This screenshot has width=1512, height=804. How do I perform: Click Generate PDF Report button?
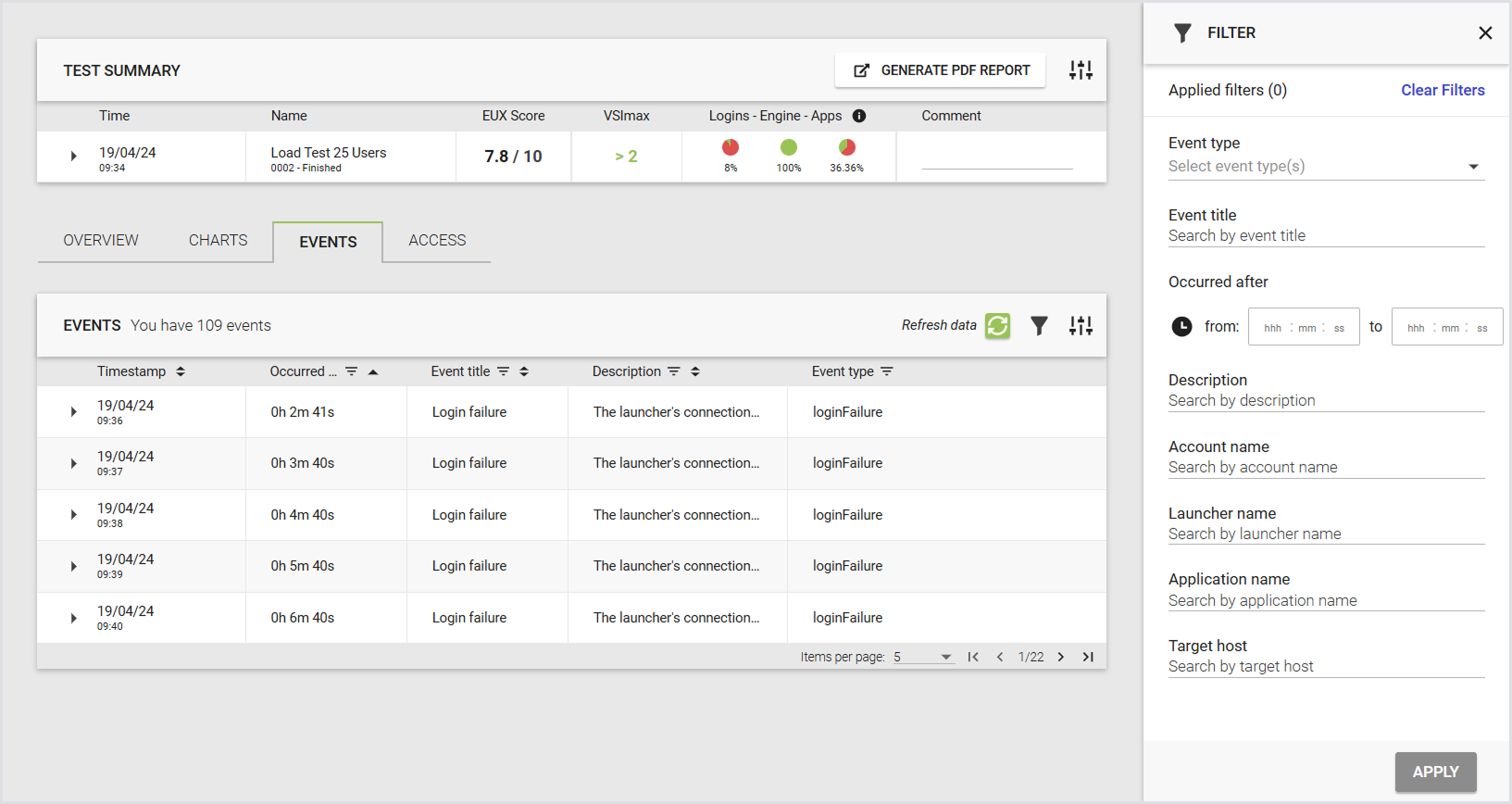pyautogui.click(x=941, y=70)
